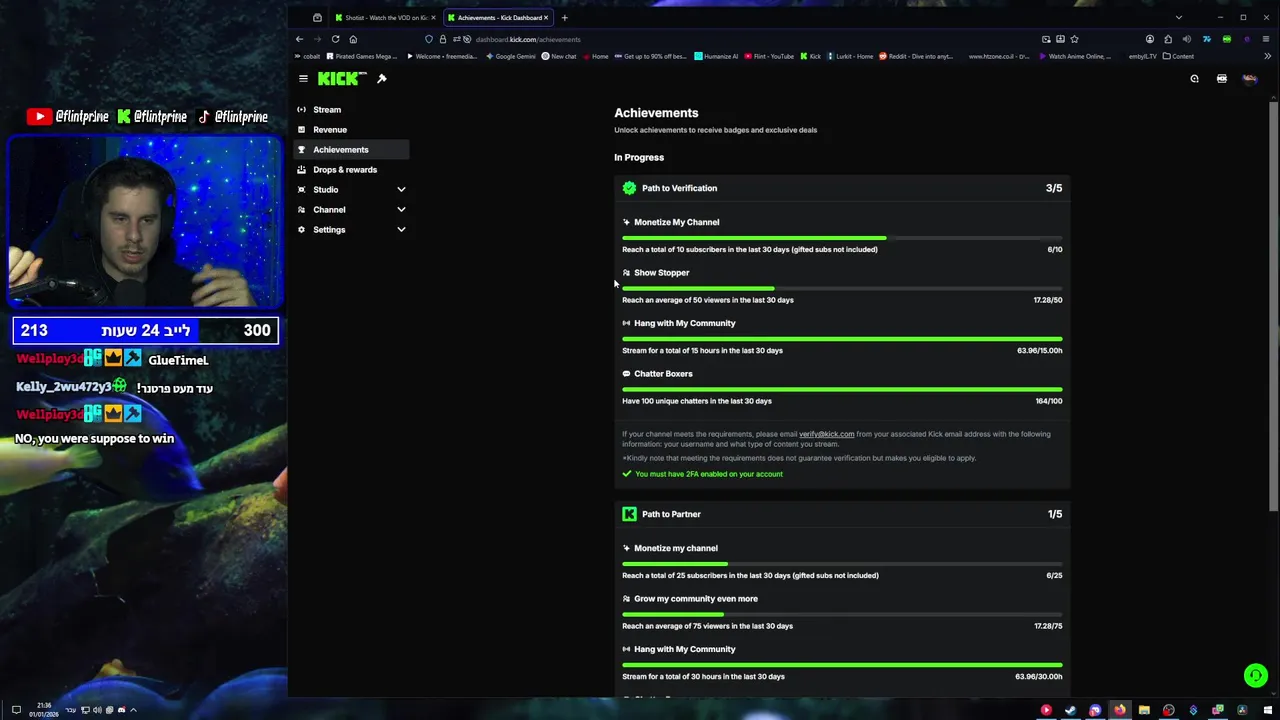
Task: Expand the Channel section chevron
Action: tap(401, 210)
